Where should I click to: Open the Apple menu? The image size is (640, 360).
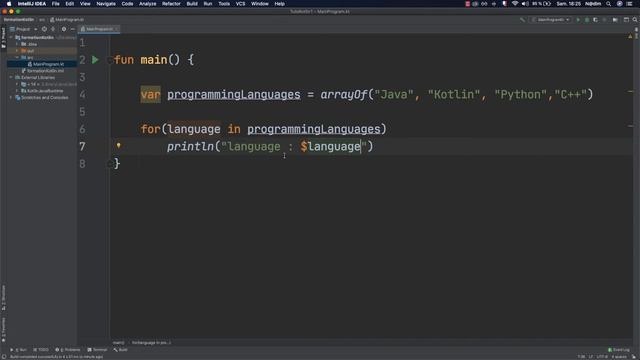tap(9, 4)
